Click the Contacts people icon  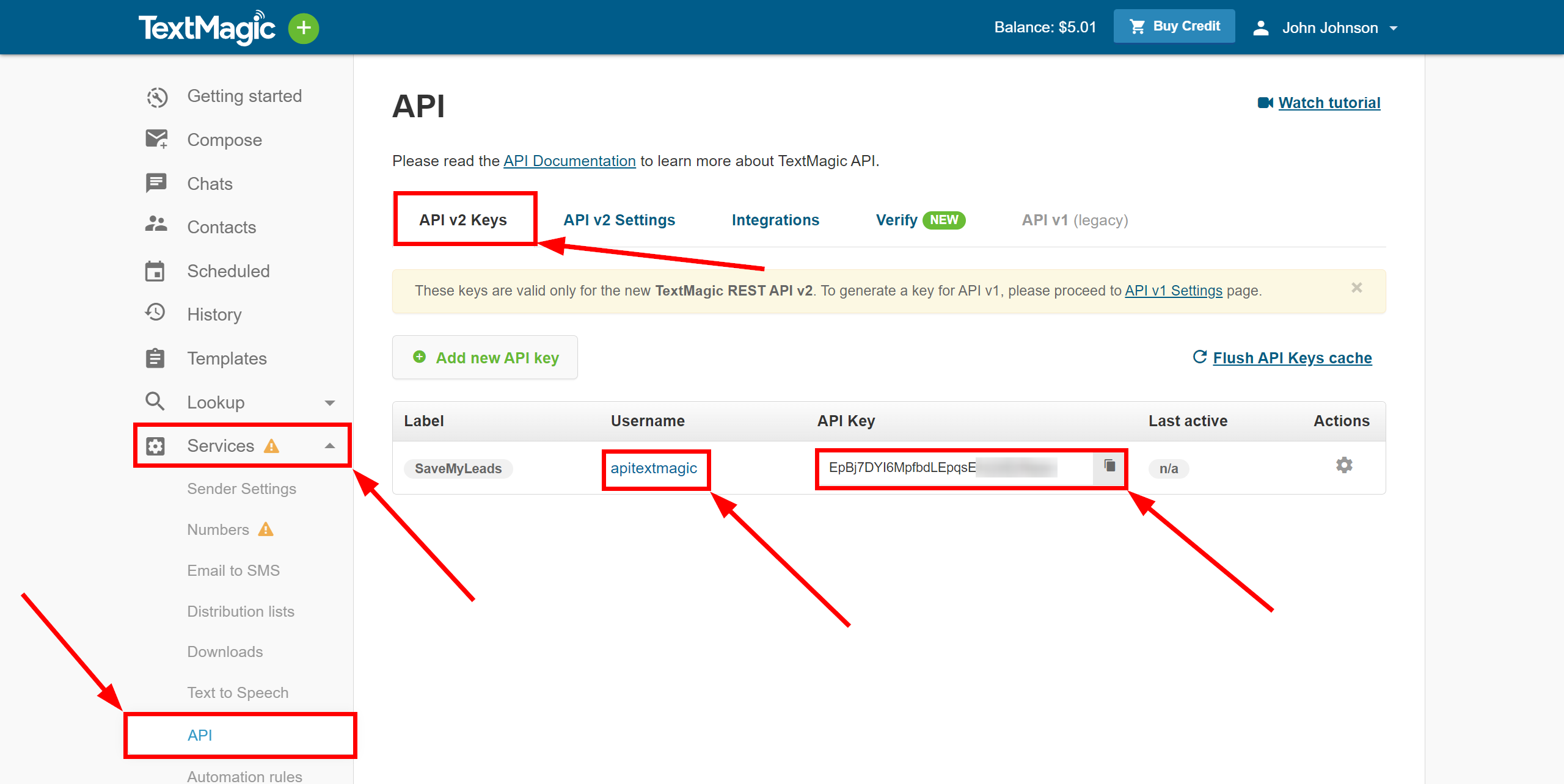pos(156,224)
